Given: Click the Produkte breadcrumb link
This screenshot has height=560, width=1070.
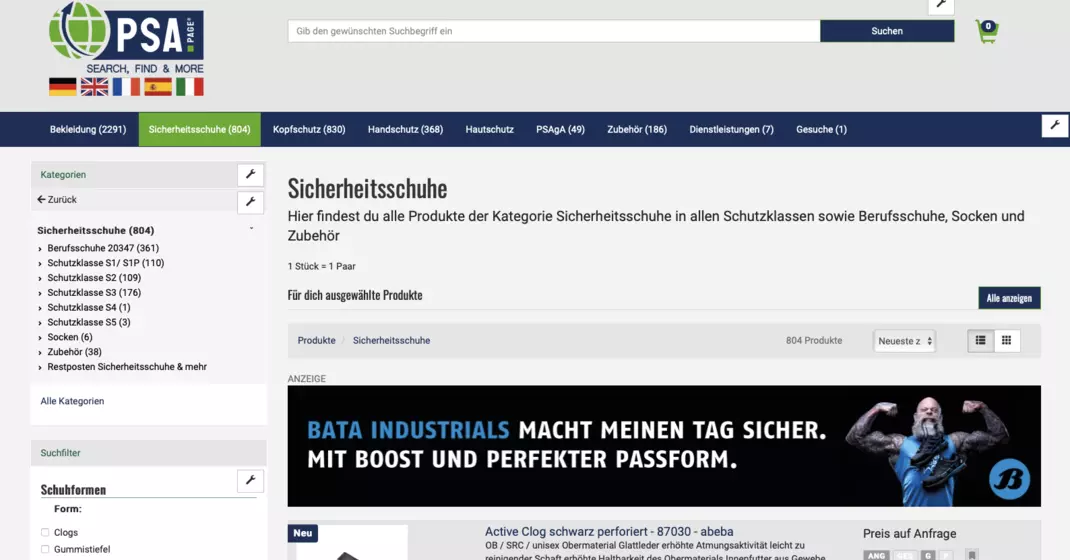Looking at the screenshot, I should pyautogui.click(x=317, y=340).
